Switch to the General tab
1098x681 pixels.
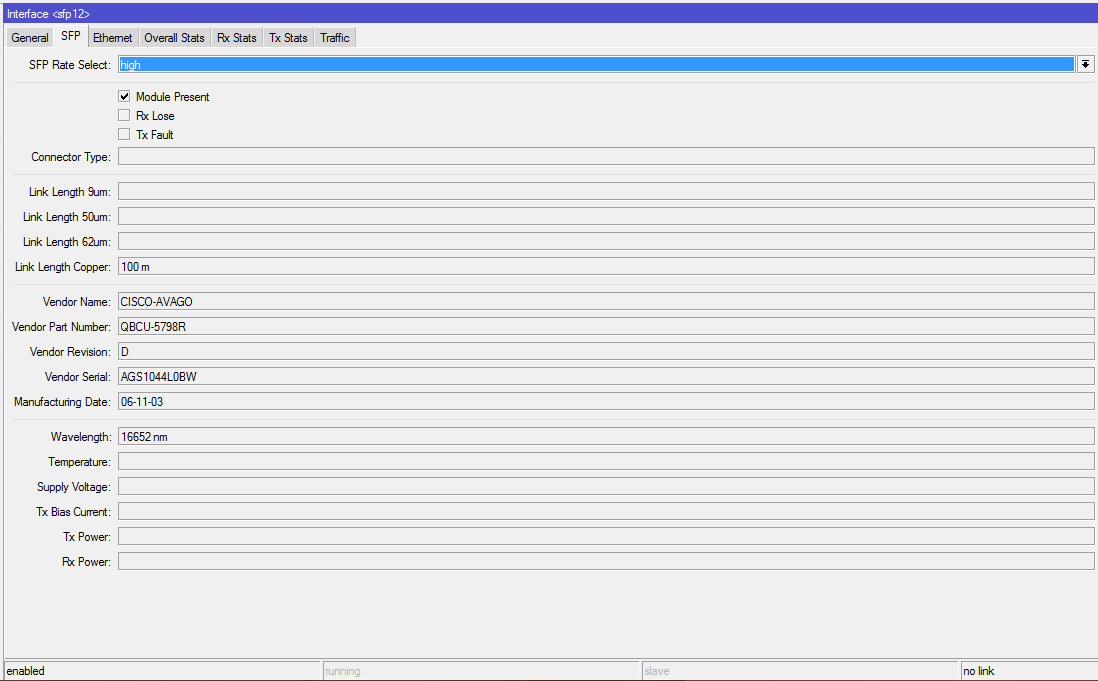pyautogui.click(x=29, y=38)
